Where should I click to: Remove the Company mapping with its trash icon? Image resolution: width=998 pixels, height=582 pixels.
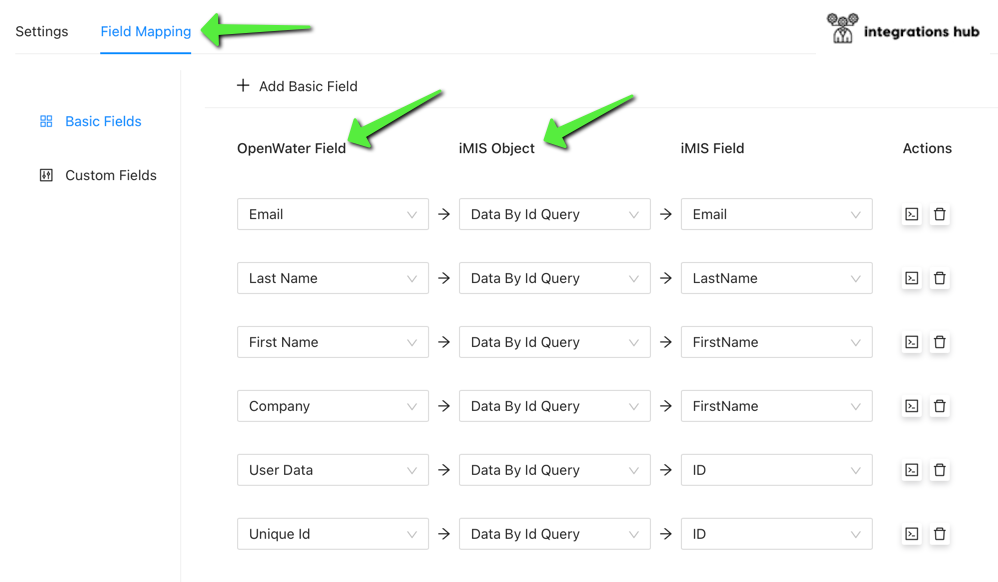click(x=939, y=406)
